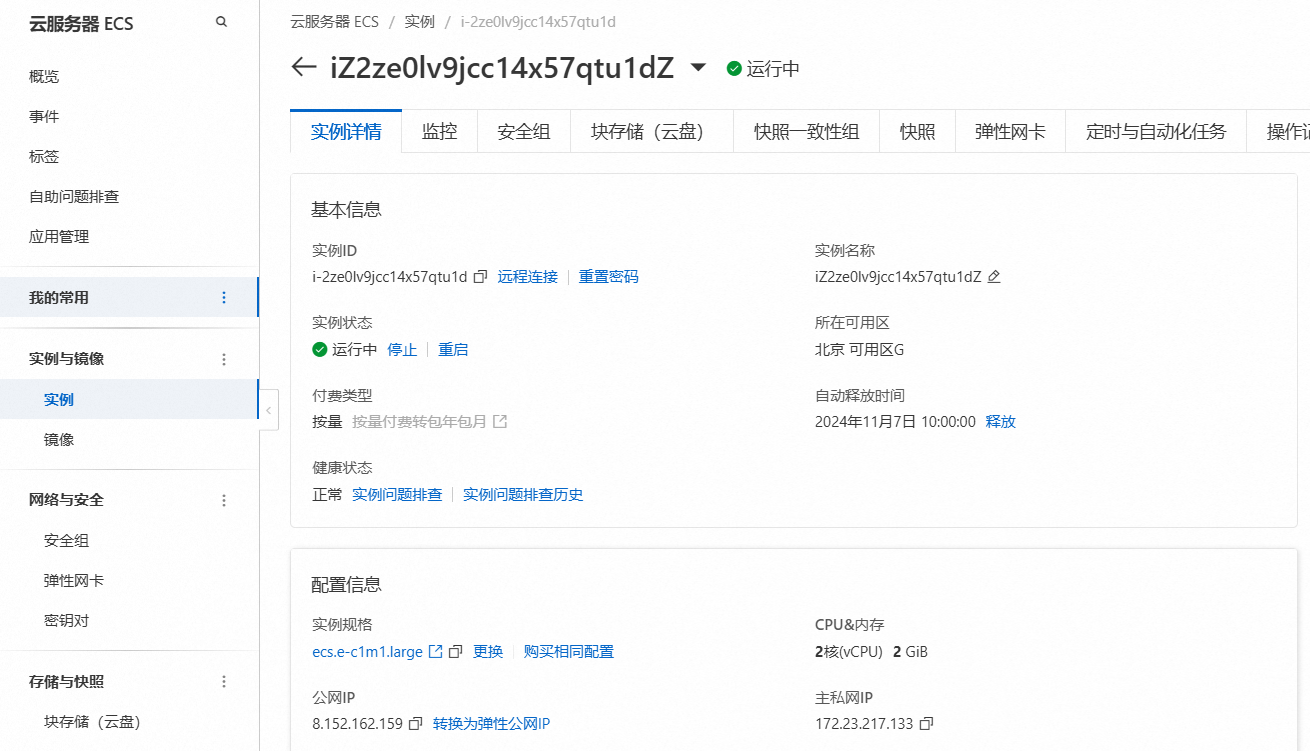Collapse the sidebar with the chevron handle
This screenshot has width=1310, height=751.
(268, 410)
